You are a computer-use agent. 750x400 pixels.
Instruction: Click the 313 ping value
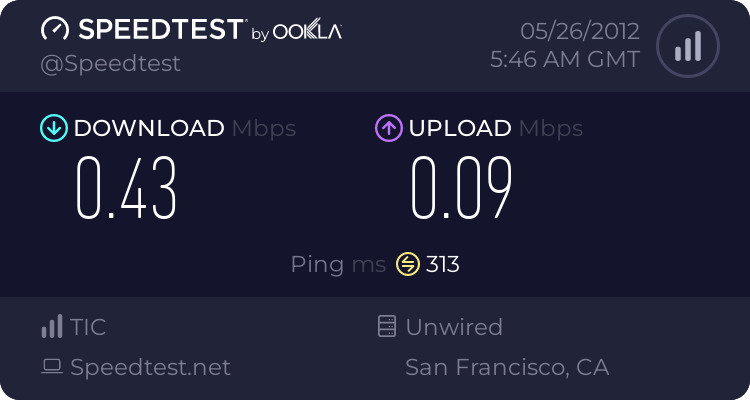tap(443, 264)
